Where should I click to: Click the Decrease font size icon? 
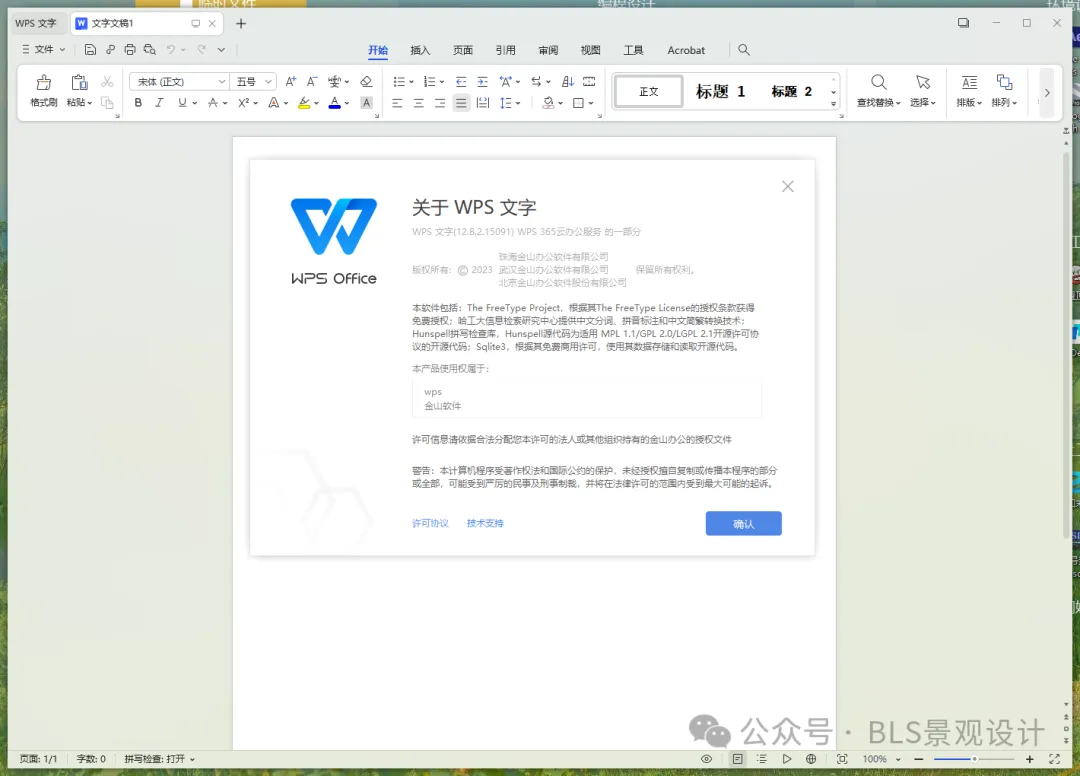(x=312, y=81)
